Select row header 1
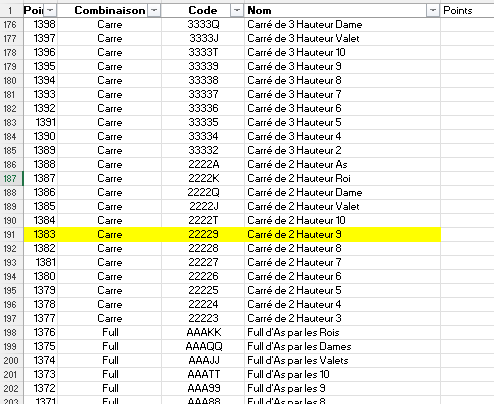Image resolution: width=494 pixels, height=404 pixels. point(11,11)
